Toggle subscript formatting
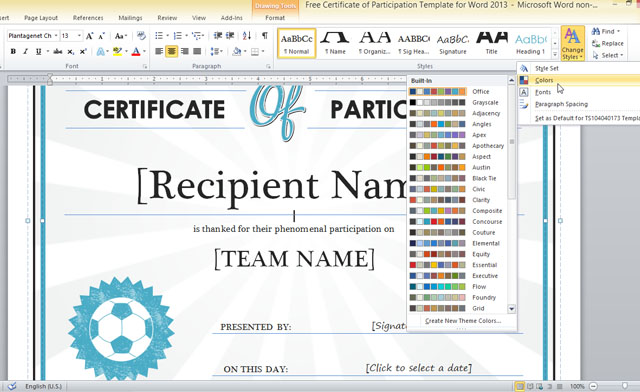Screen dimensions: 640x392 pyautogui.click(x=71, y=51)
